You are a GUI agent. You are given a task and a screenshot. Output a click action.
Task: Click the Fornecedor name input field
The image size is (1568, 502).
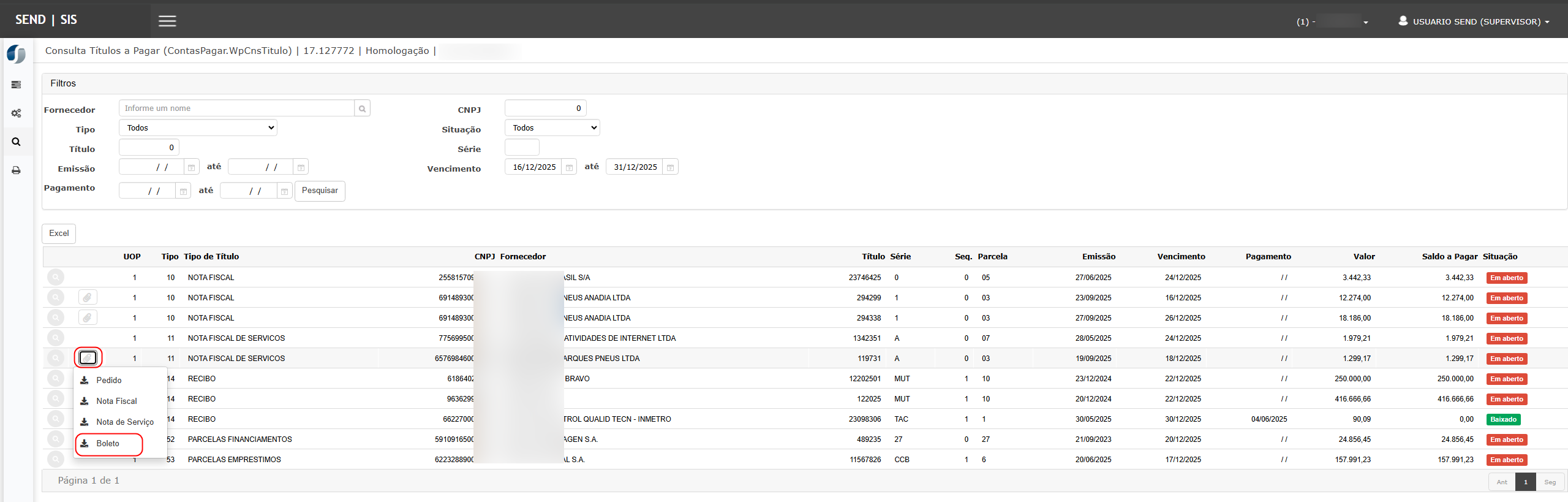tap(236, 108)
